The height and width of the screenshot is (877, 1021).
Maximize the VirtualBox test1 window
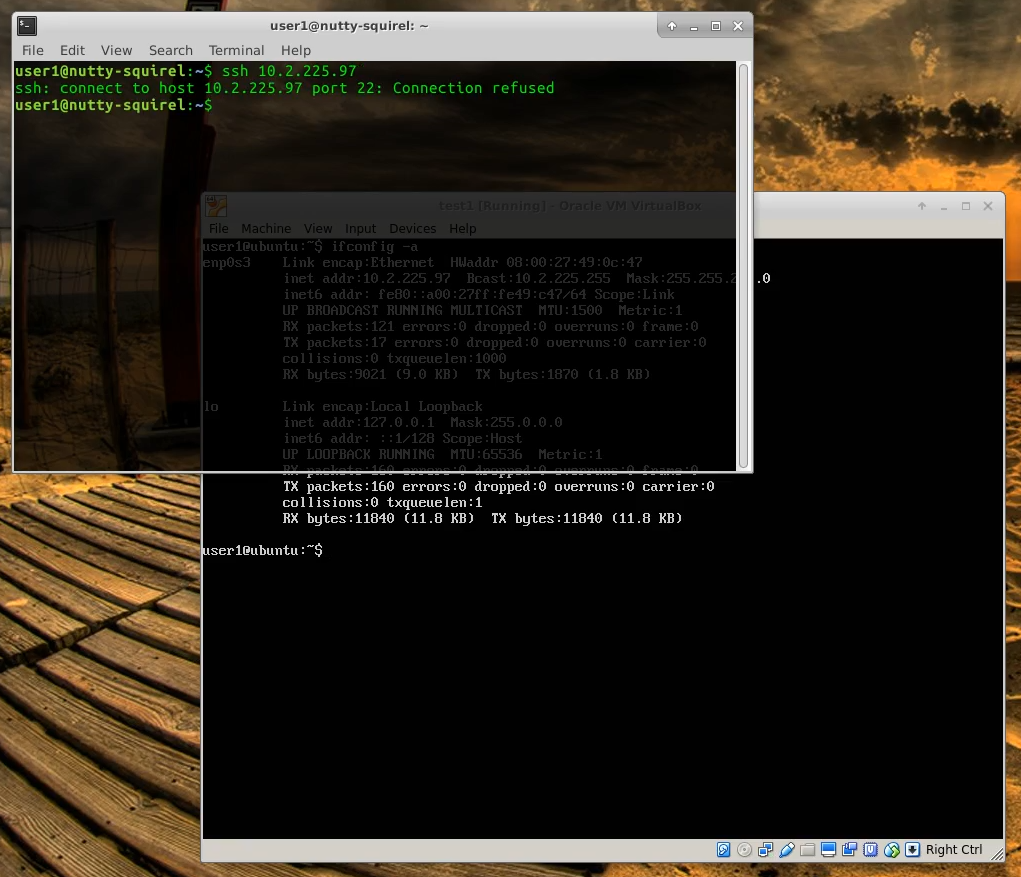point(966,206)
